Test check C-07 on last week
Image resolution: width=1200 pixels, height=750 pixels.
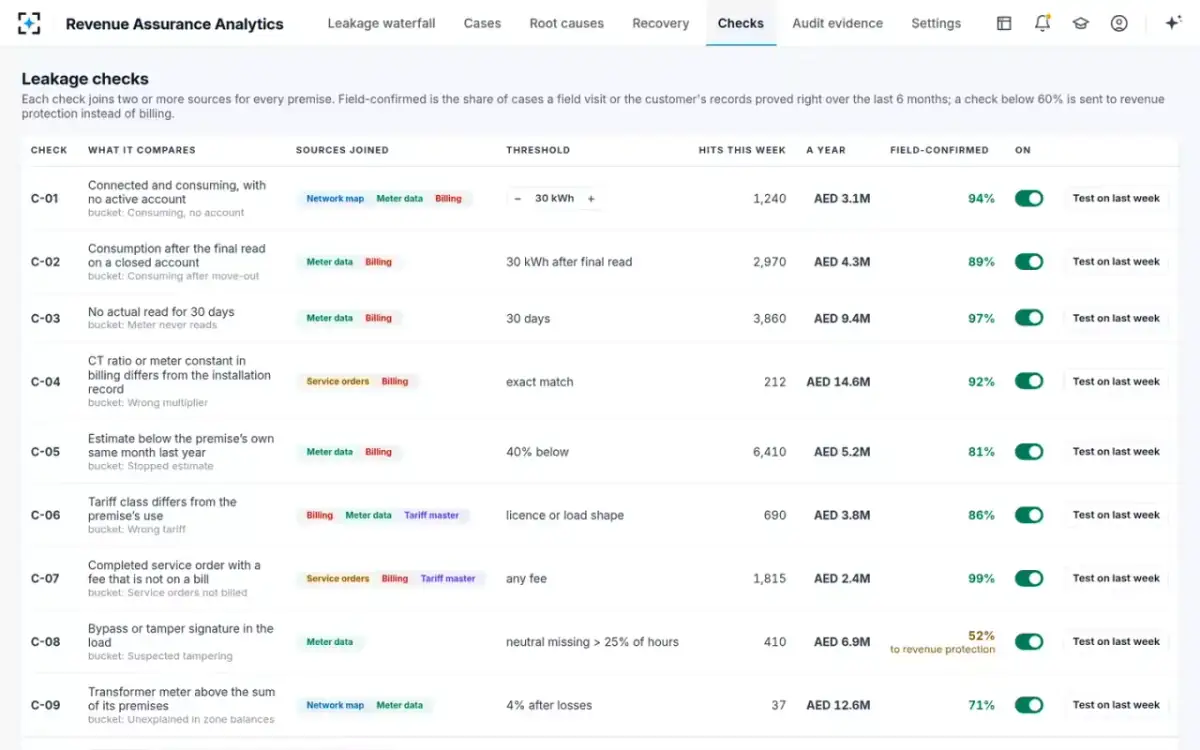(1116, 578)
